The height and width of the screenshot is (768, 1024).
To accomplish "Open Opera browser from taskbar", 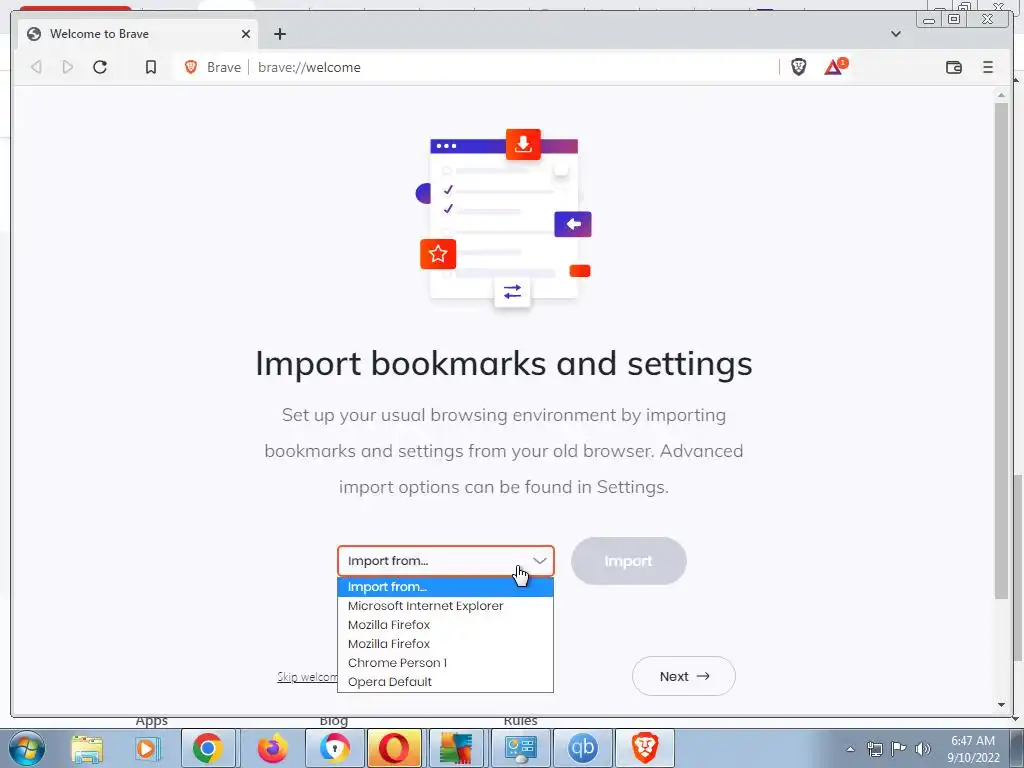I will 394,748.
